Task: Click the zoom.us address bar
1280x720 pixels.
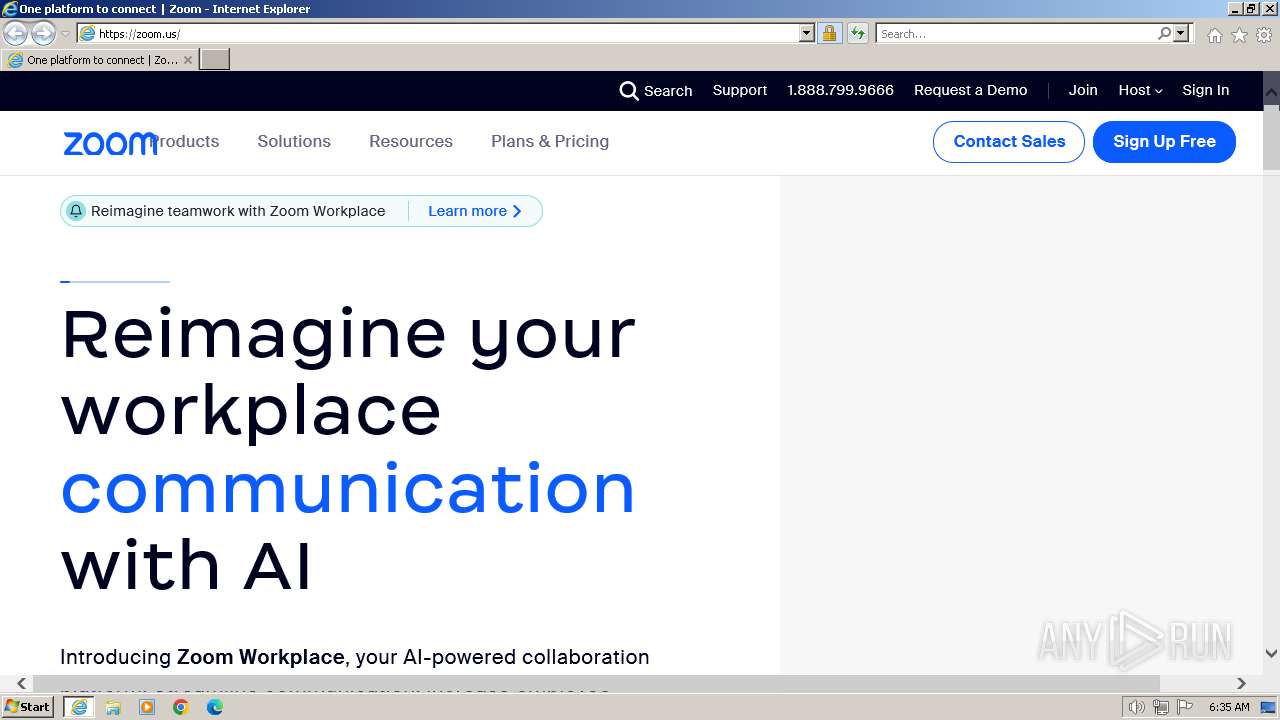Action: [x=438, y=33]
